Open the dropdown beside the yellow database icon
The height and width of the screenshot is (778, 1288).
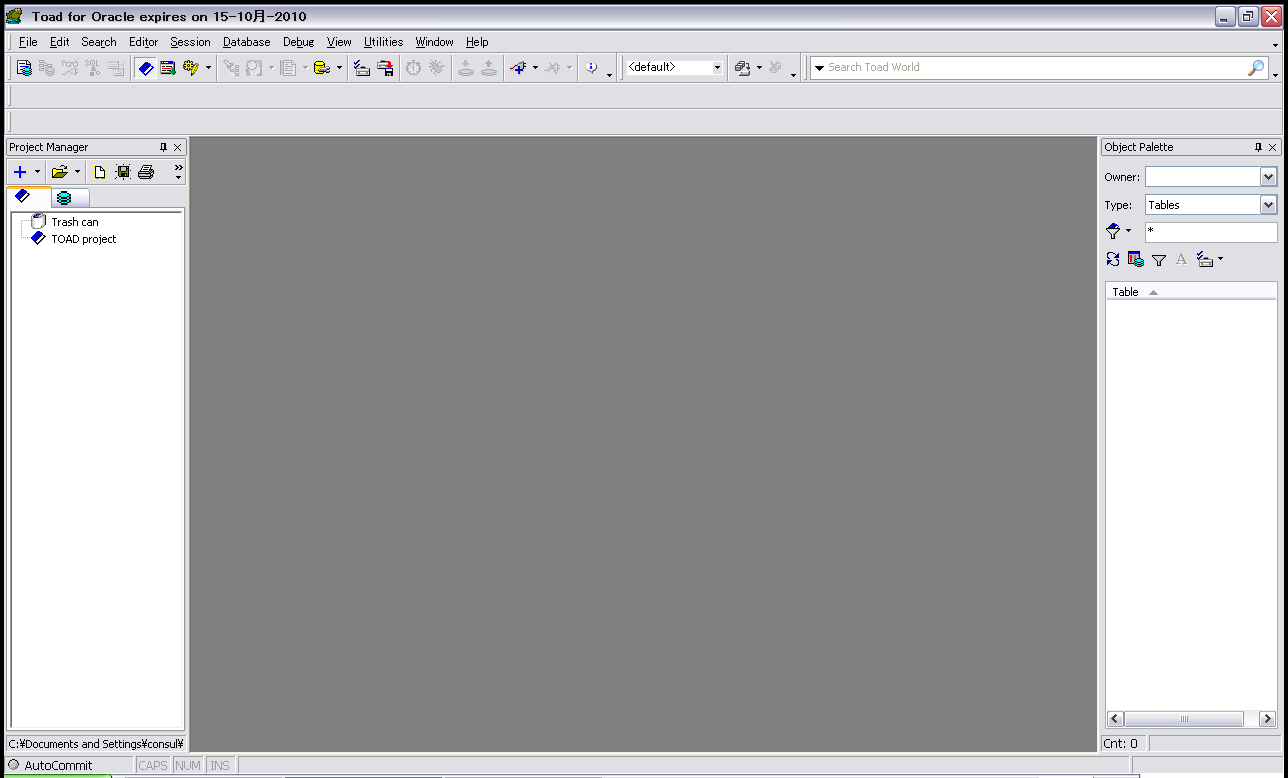tap(339, 68)
